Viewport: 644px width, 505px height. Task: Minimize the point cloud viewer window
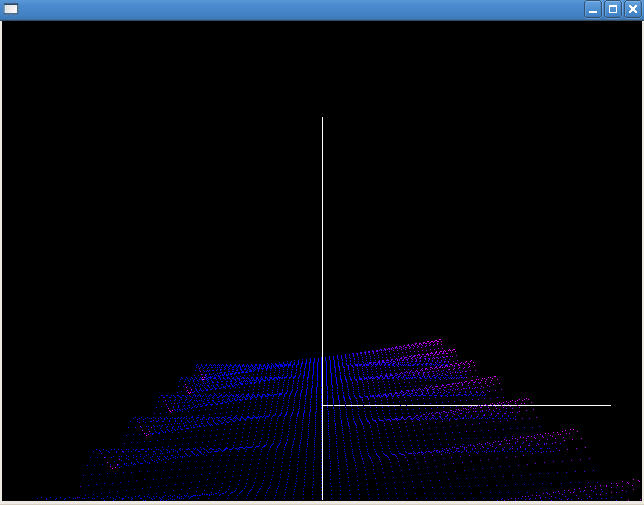593,9
